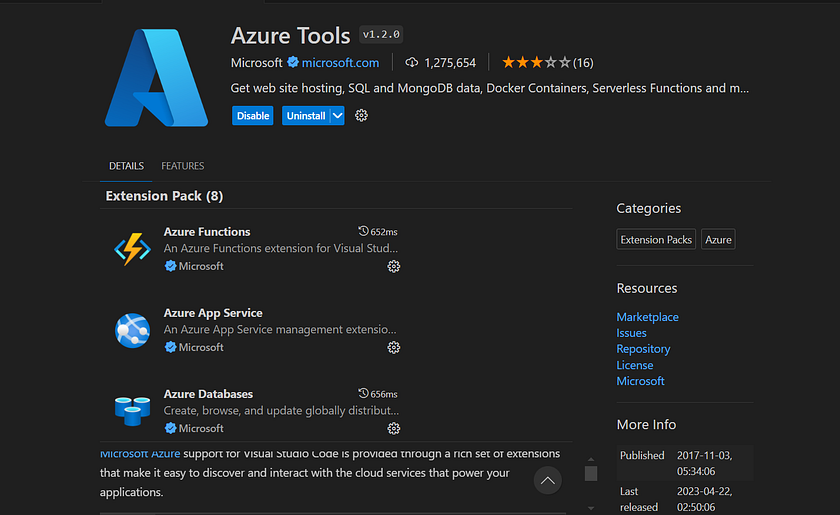Uninstall the Azure Tools extension
This screenshot has width=840, height=515.
coord(305,116)
